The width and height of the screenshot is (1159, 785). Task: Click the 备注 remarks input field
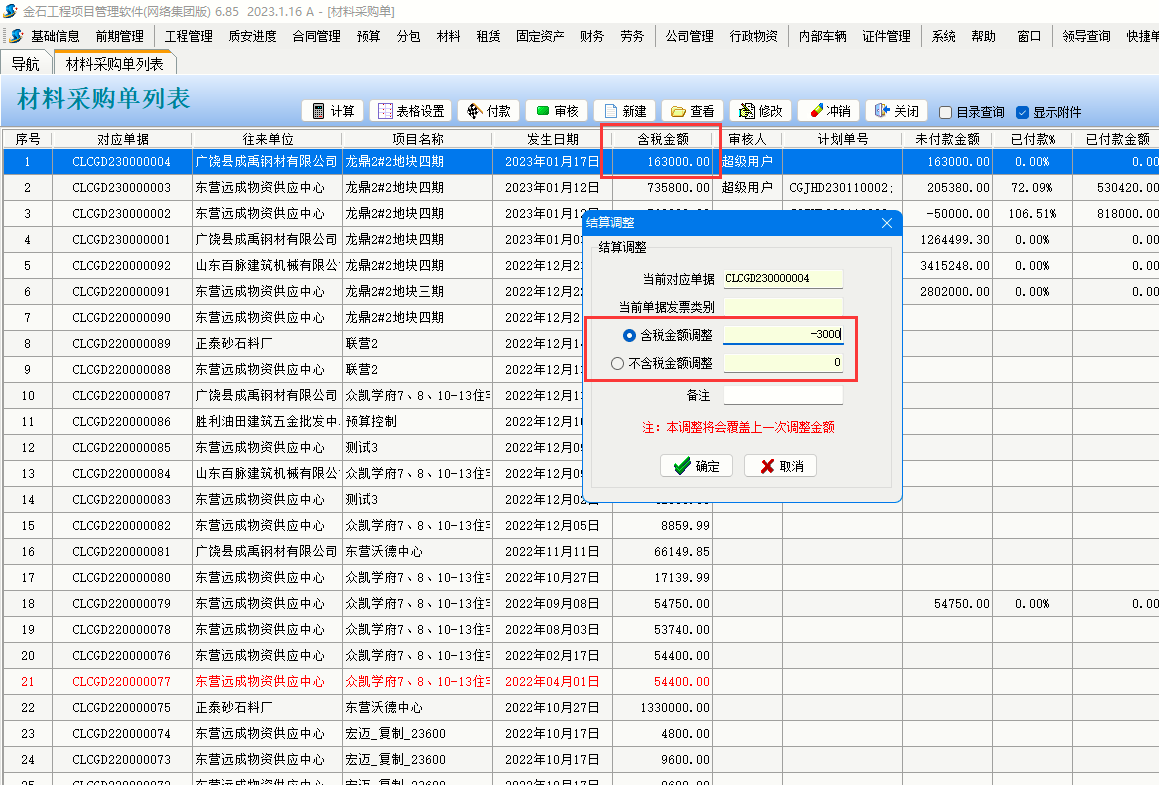[x=782, y=395]
